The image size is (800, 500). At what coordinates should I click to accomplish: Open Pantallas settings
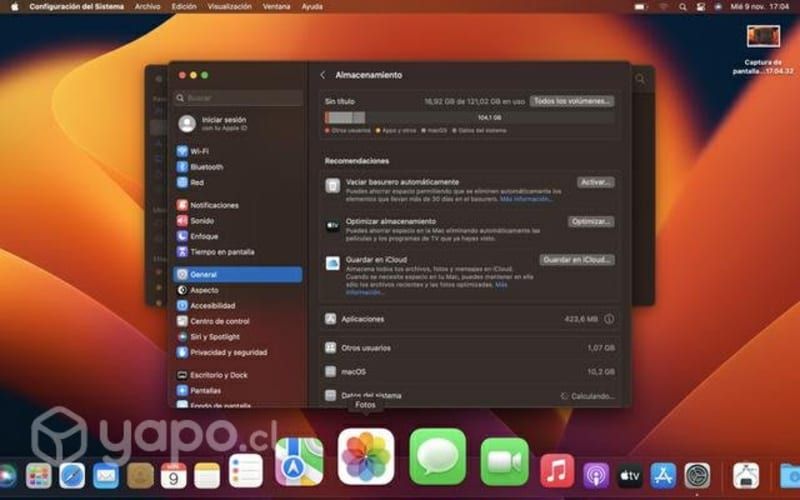click(x=199, y=391)
